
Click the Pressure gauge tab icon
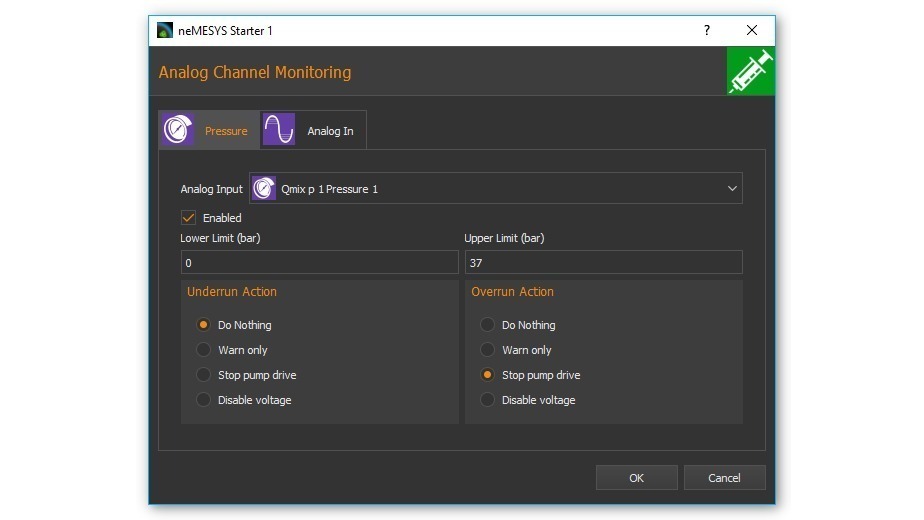click(178, 130)
